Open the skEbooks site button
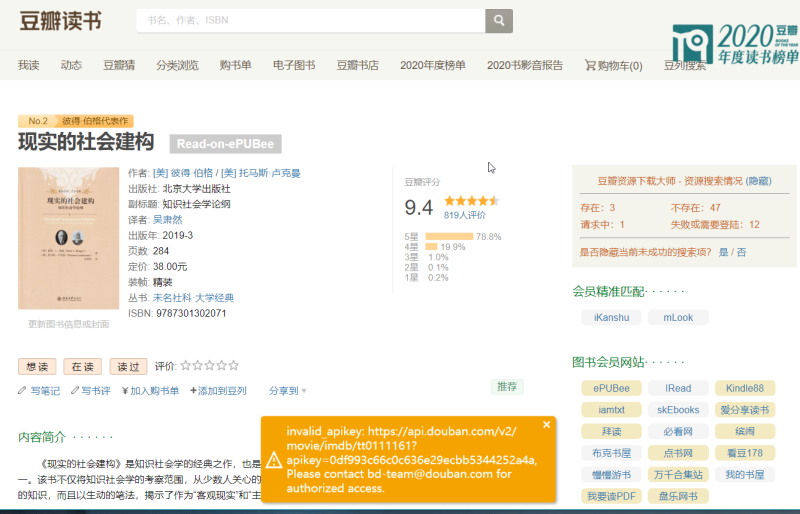Viewport: 800px width, 514px height. click(678, 410)
